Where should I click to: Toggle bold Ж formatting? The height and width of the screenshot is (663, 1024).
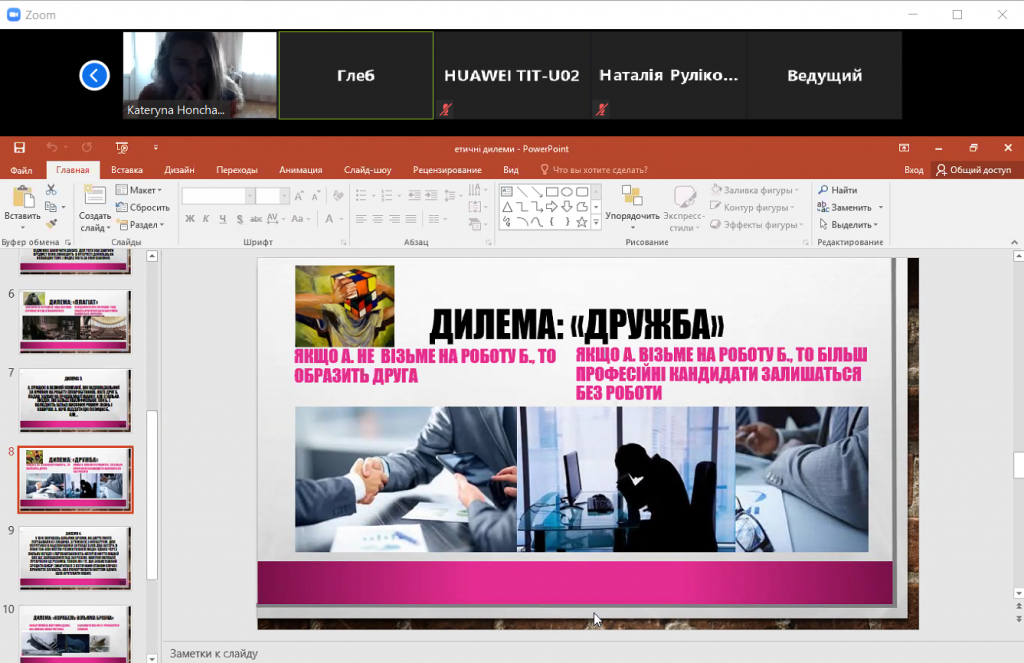pos(189,219)
